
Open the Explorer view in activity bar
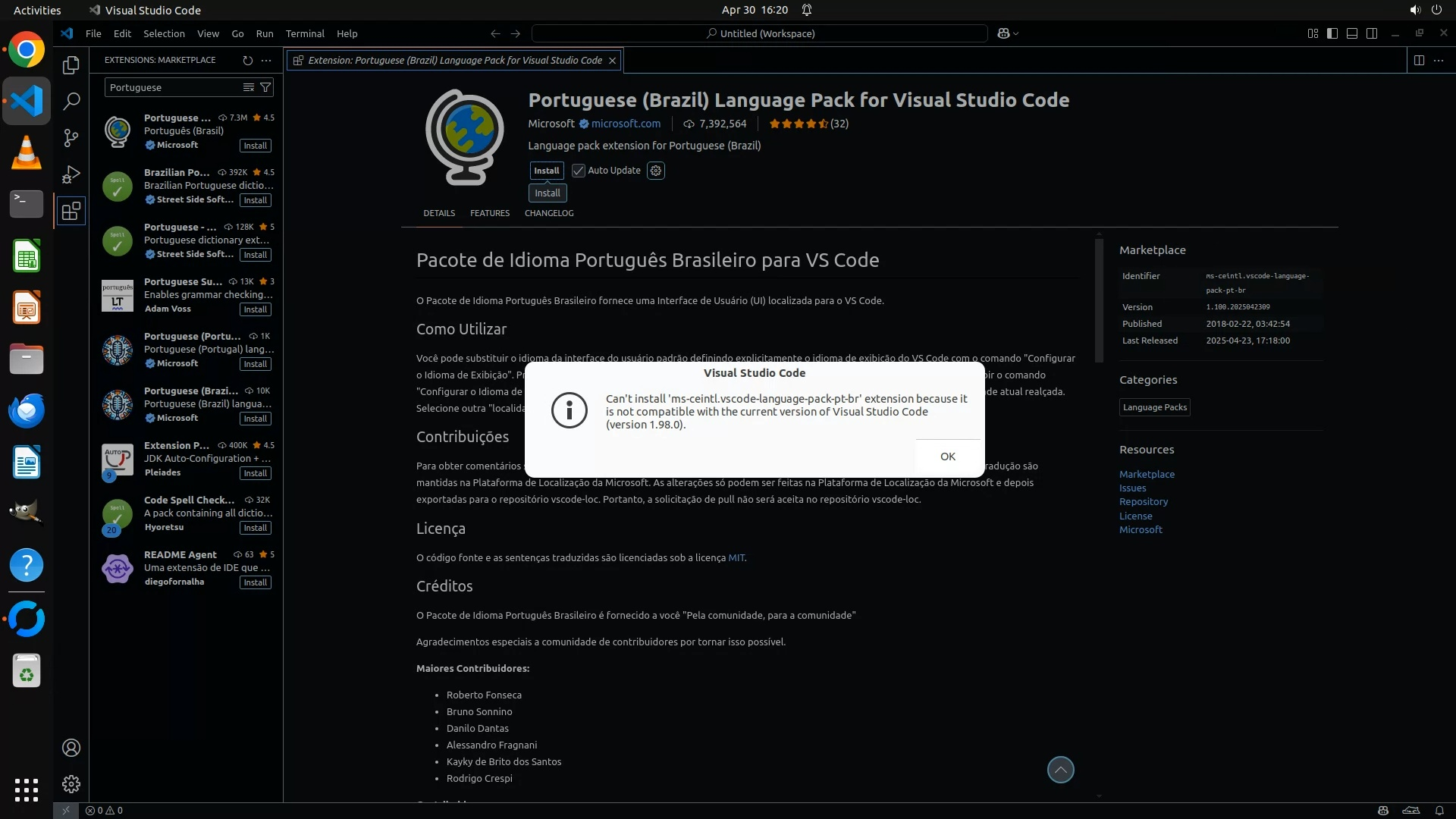point(71,65)
